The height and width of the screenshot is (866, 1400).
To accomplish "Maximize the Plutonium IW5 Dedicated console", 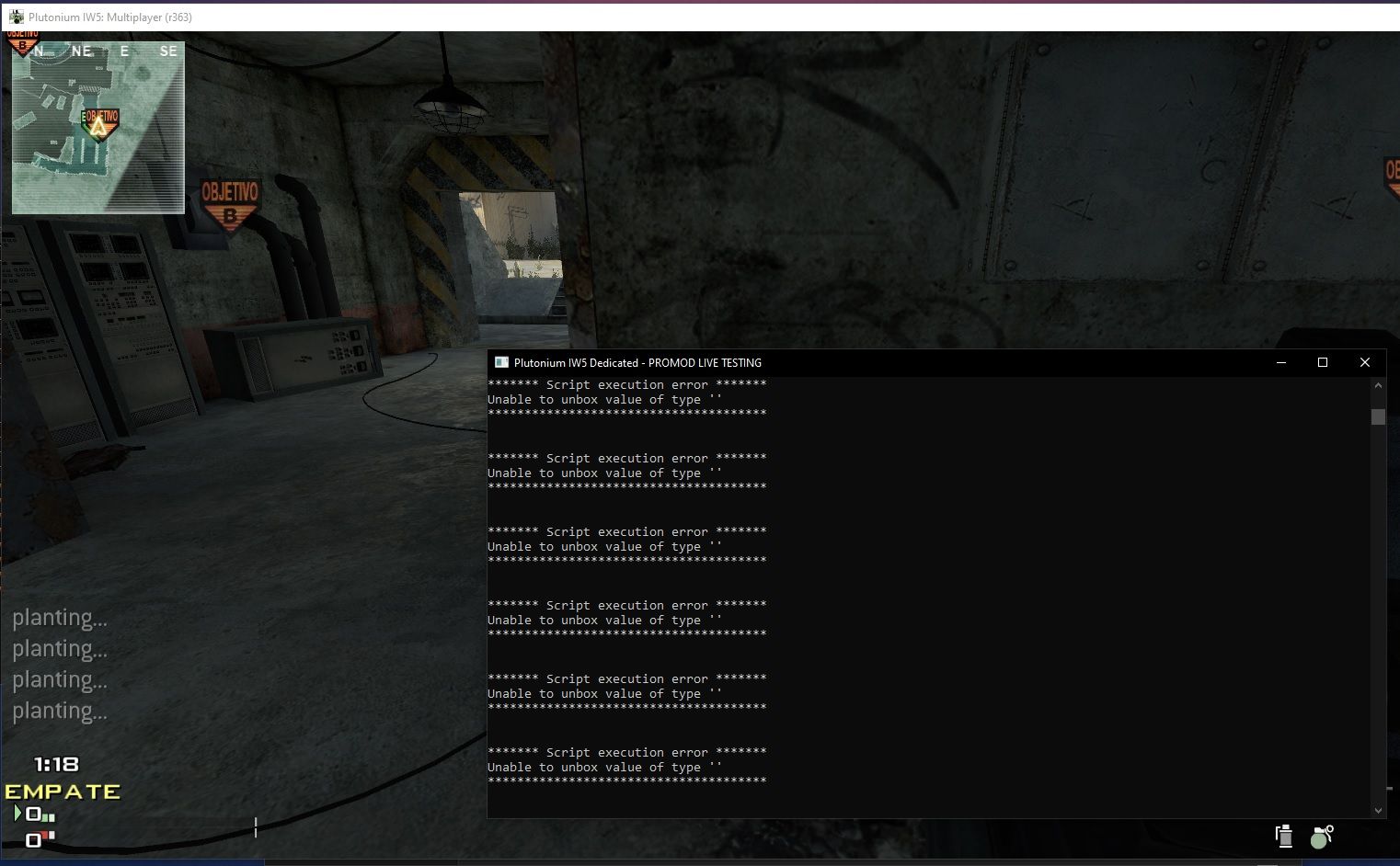I will (x=1323, y=362).
